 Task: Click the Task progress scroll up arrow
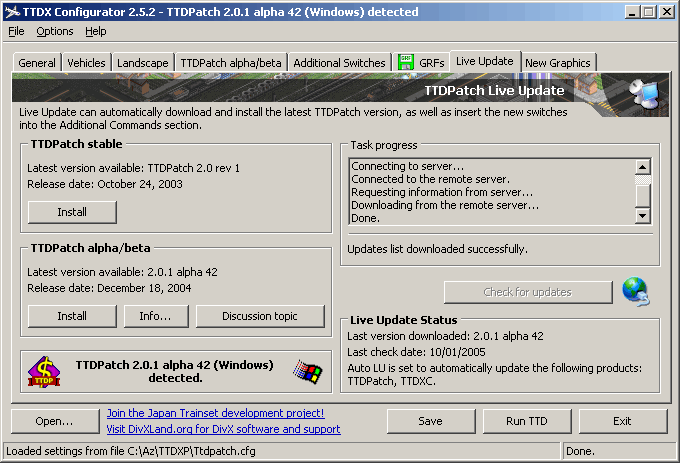click(x=642, y=166)
